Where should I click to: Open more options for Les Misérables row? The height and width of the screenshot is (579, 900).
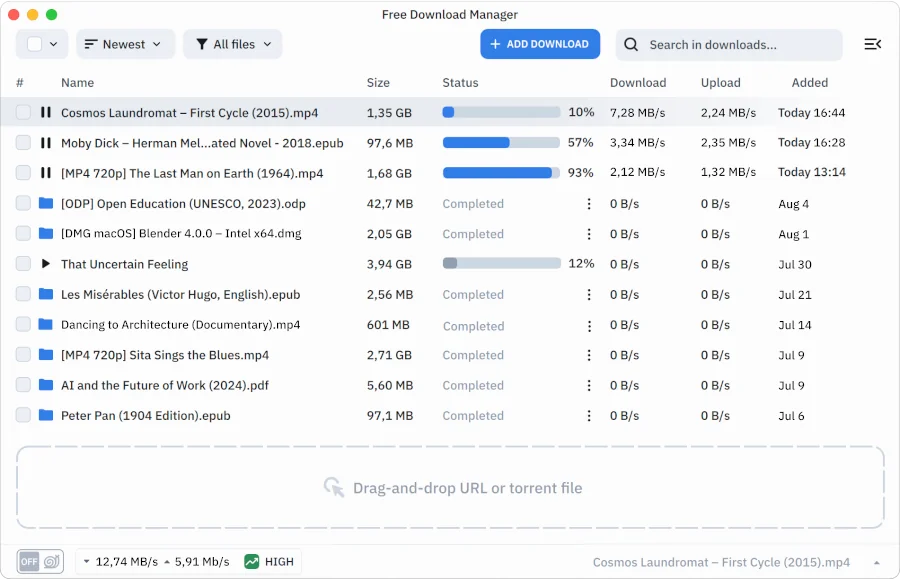coord(589,295)
